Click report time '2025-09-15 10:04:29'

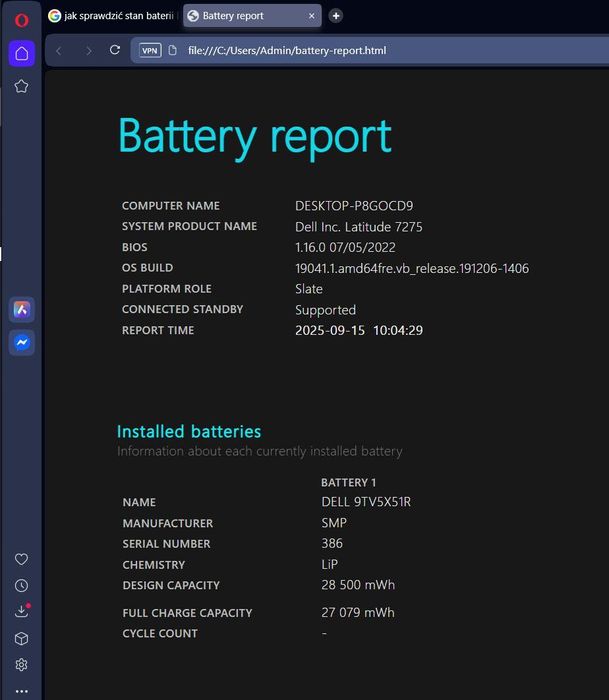[359, 330]
